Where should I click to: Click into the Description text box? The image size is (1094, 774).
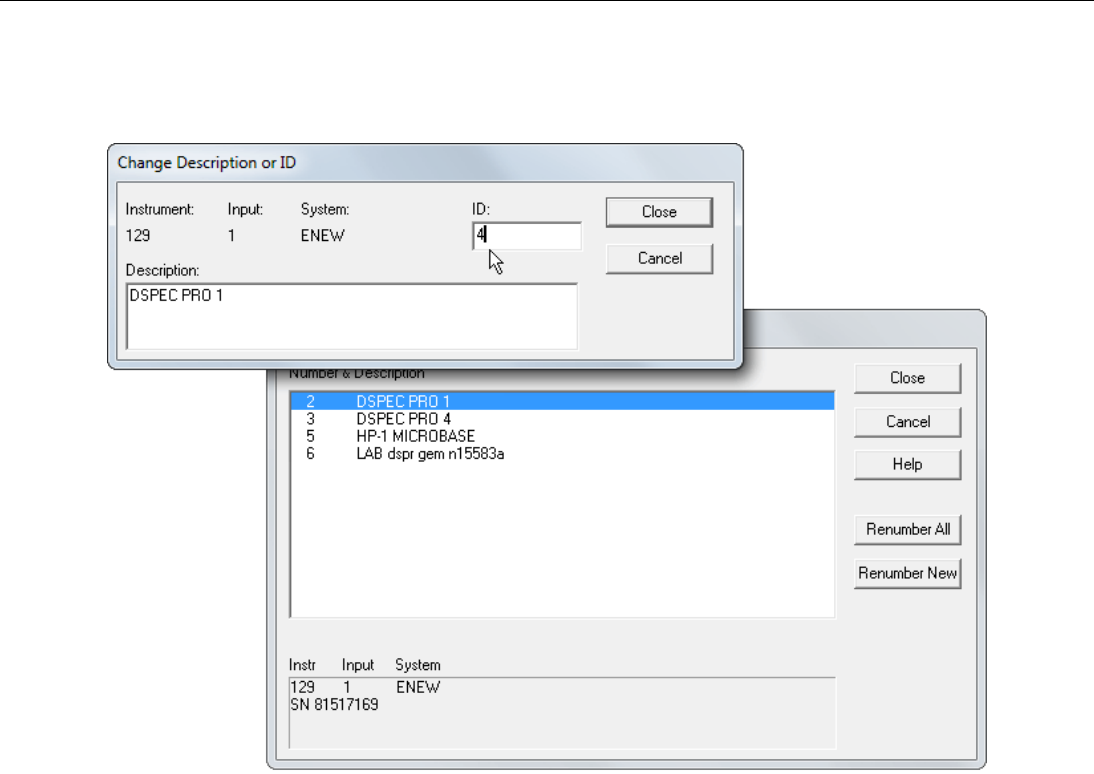[x=352, y=316]
